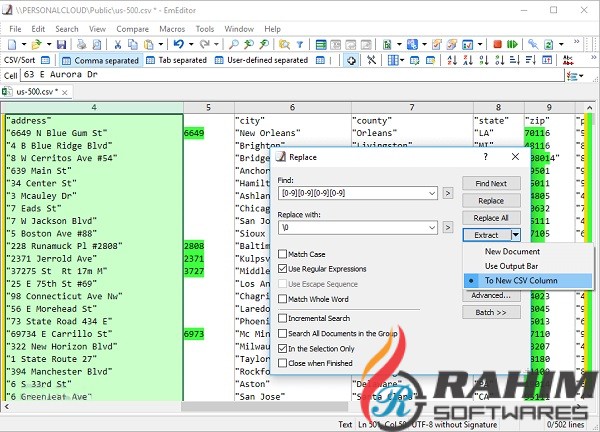
Task: Click the Find magnifier icon
Action: pyautogui.click(x=233, y=44)
